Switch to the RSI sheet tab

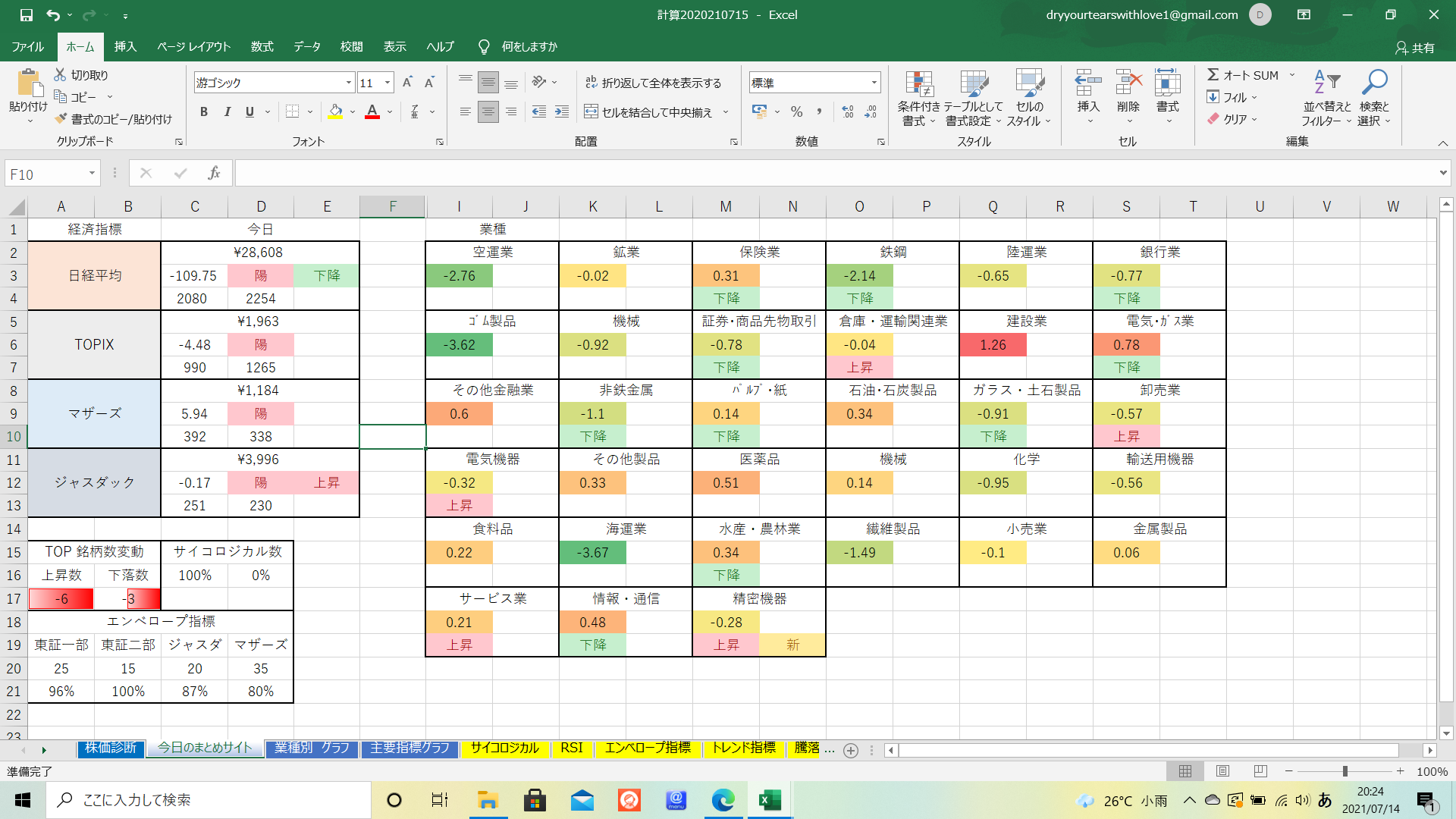pos(572,748)
